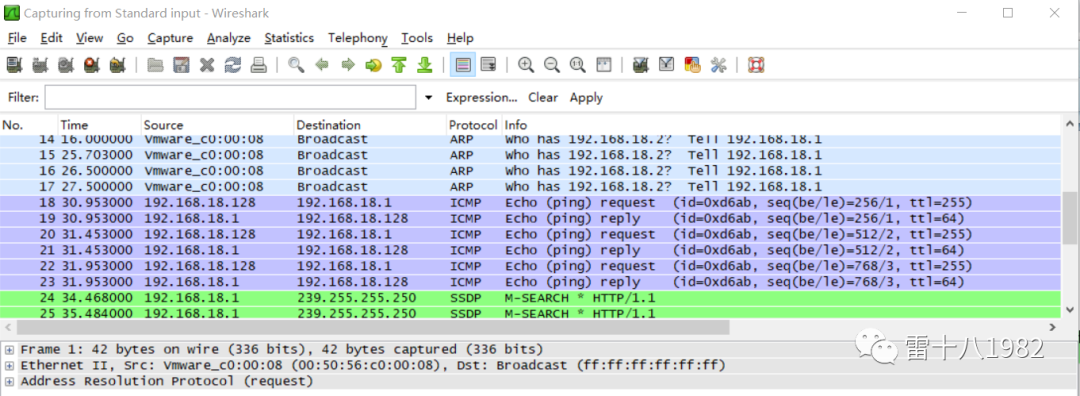Image resolution: width=1080 pixels, height=396 pixels.
Task: Sort by the Time column header
Action: [x=99, y=125]
